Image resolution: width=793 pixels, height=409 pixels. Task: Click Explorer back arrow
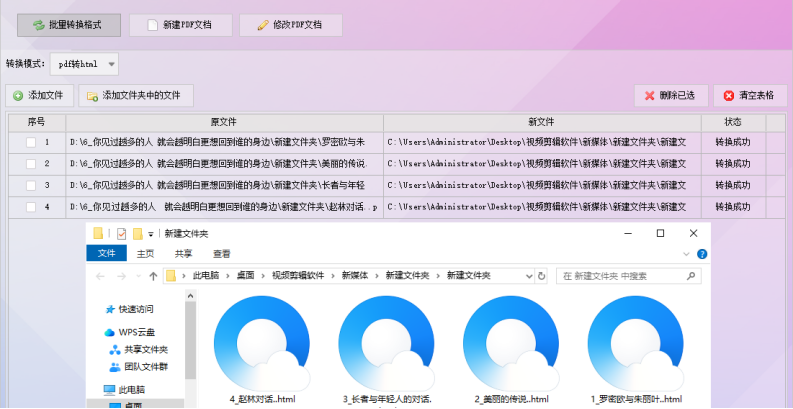pos(100,276)
